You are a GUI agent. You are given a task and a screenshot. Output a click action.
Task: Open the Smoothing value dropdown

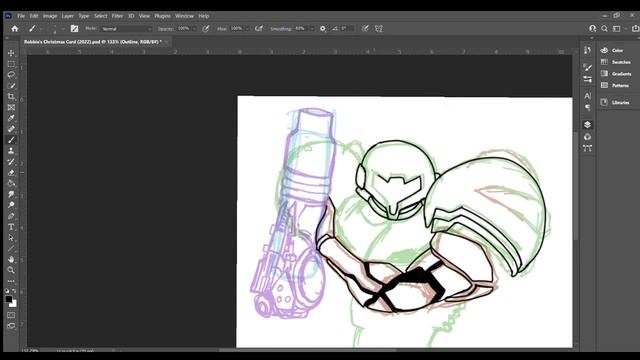tap(312, 29)
